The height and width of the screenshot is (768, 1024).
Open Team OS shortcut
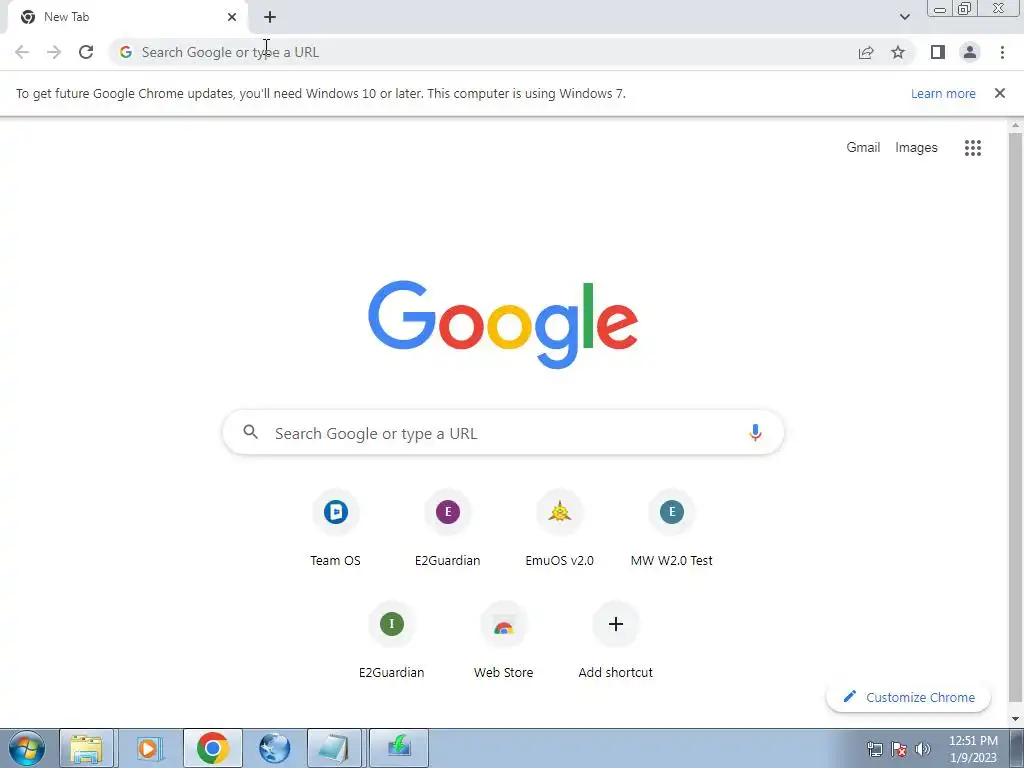pos(336,528)
